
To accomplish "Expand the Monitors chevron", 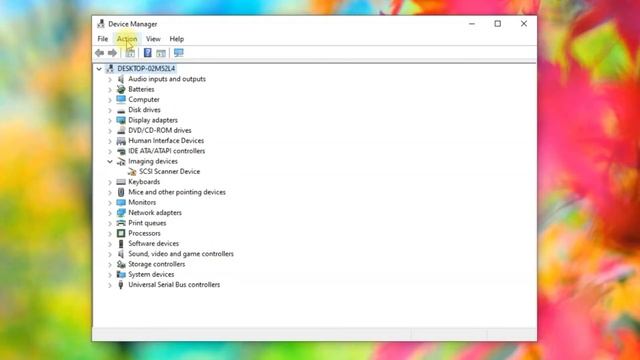I will pos(110,203).
